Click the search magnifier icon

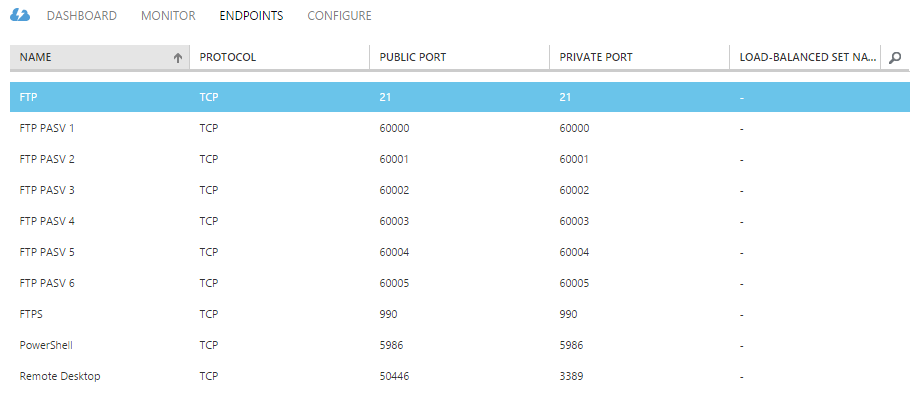[x=895, y=57]
